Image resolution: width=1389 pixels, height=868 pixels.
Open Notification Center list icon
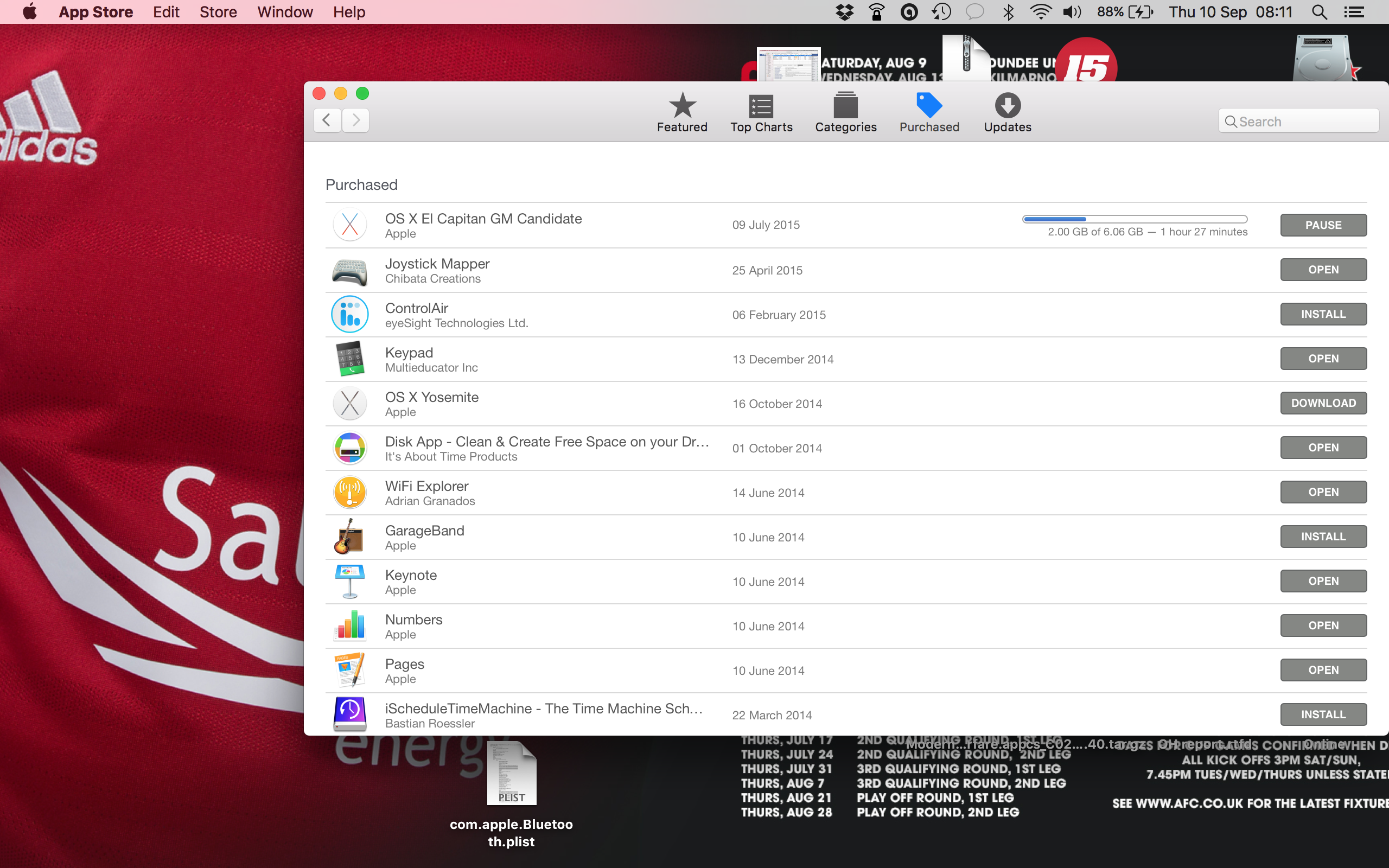coord(1354,11)
